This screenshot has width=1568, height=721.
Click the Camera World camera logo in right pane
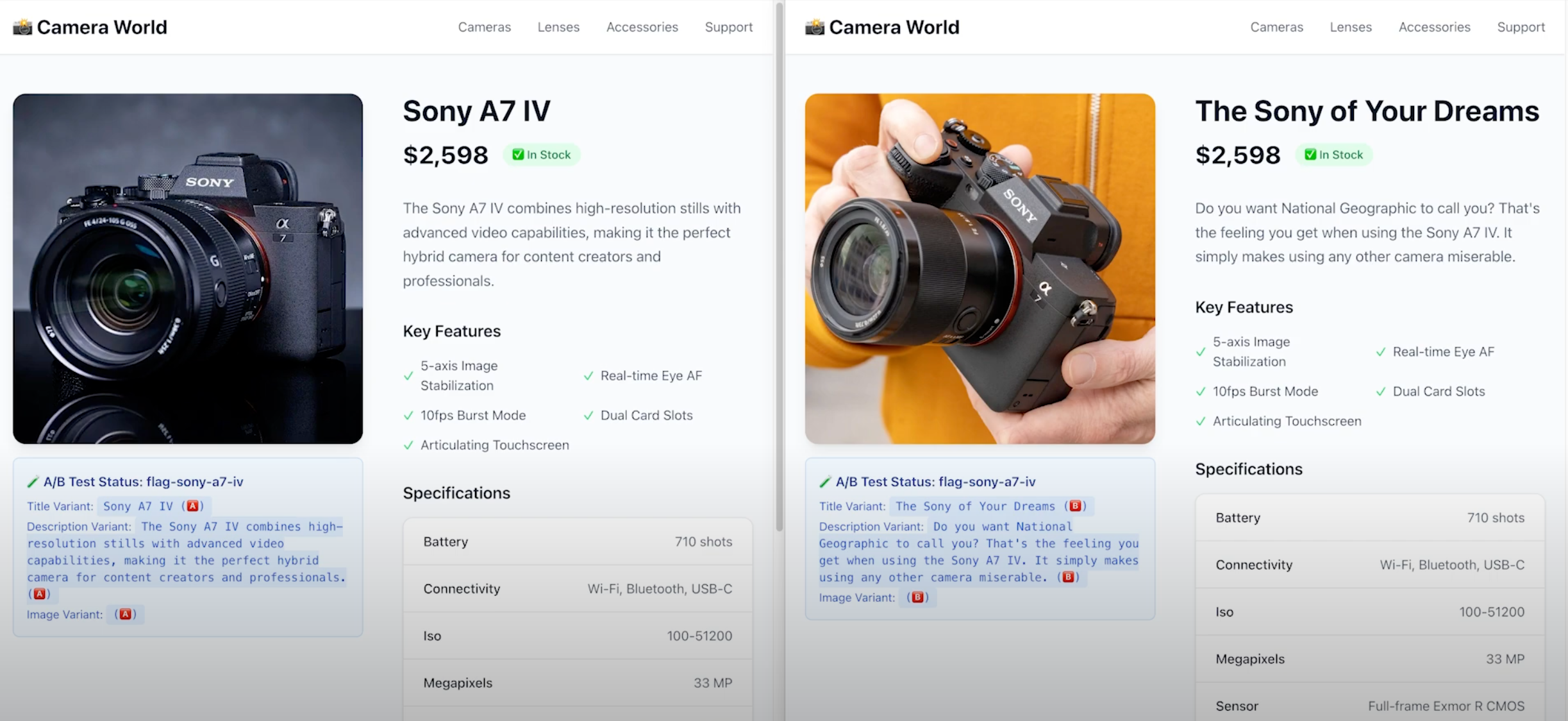pyautogui.click(x=814, y=27)
